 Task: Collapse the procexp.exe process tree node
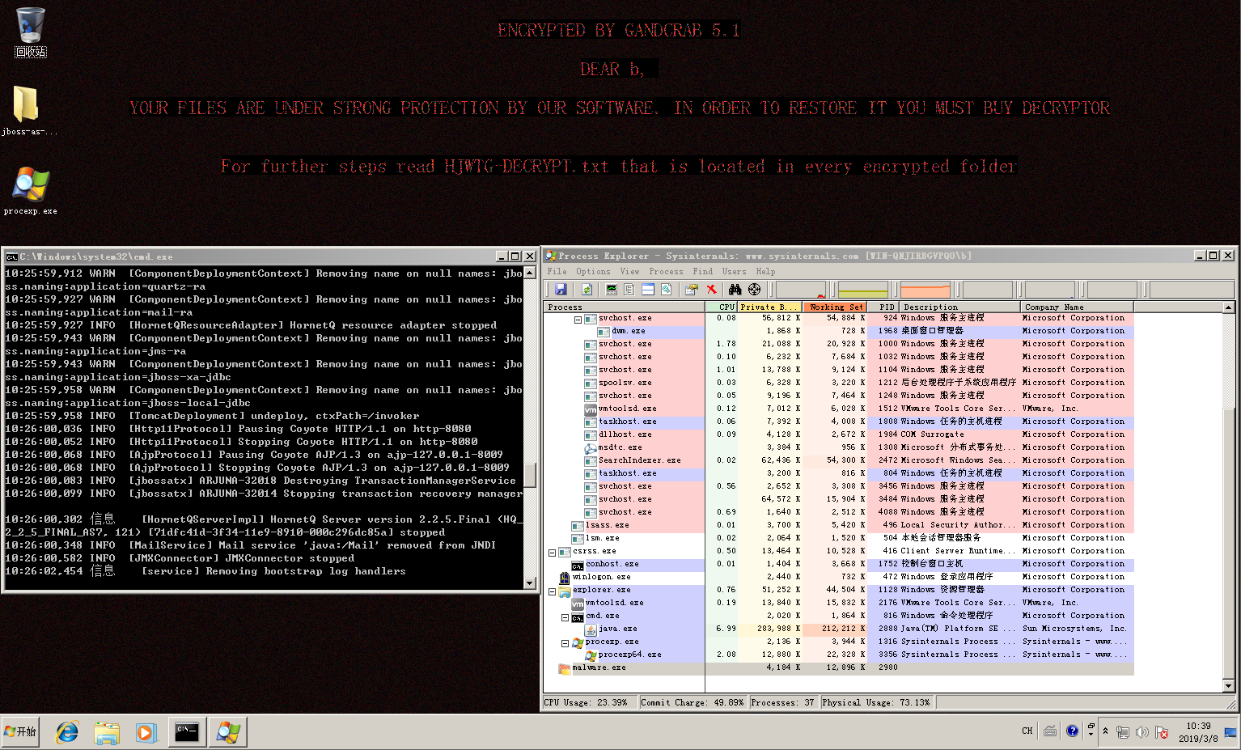pos(565,642)
